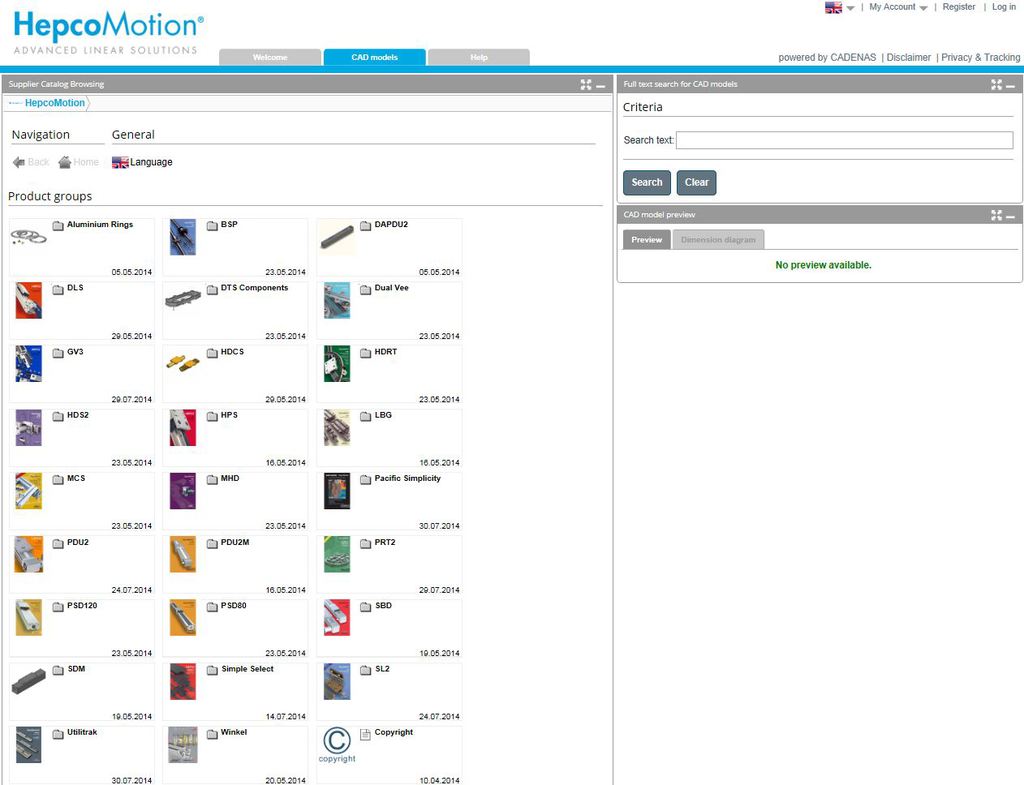Focus the Search text input field
The height and width of the screenshot is (785, 1024).
[x=844, y=140]
